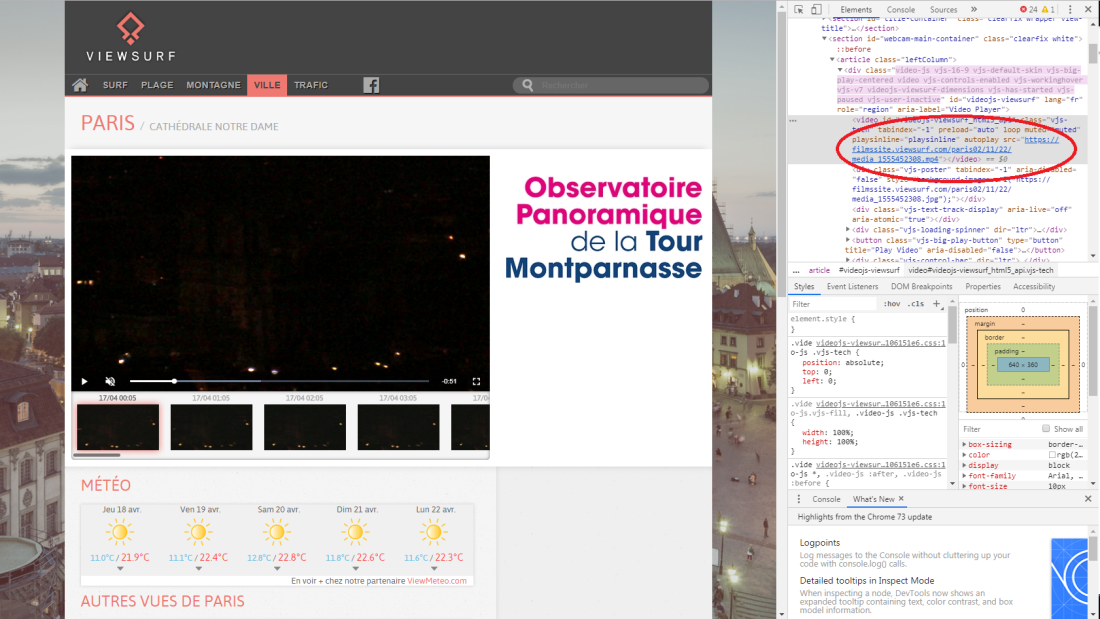
Task: Switch to the Sources tab
Action: (943, 10)
